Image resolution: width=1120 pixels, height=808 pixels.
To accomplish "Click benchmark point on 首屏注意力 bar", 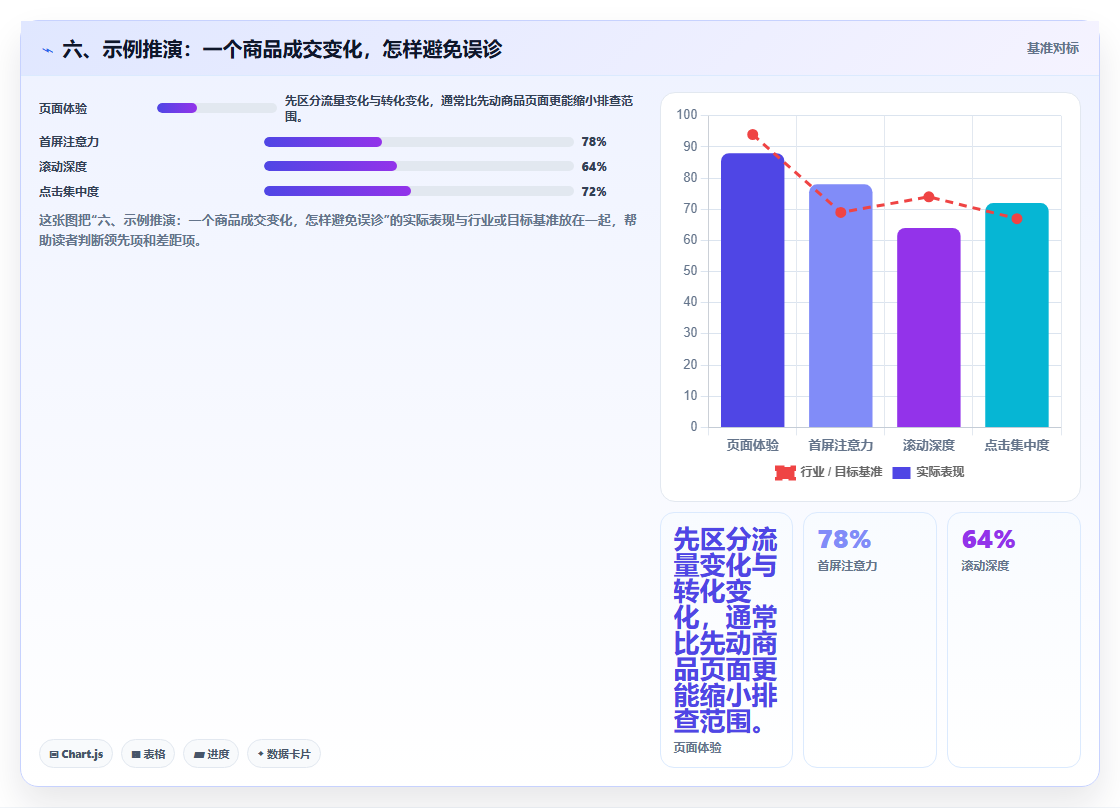I will 841,212.
